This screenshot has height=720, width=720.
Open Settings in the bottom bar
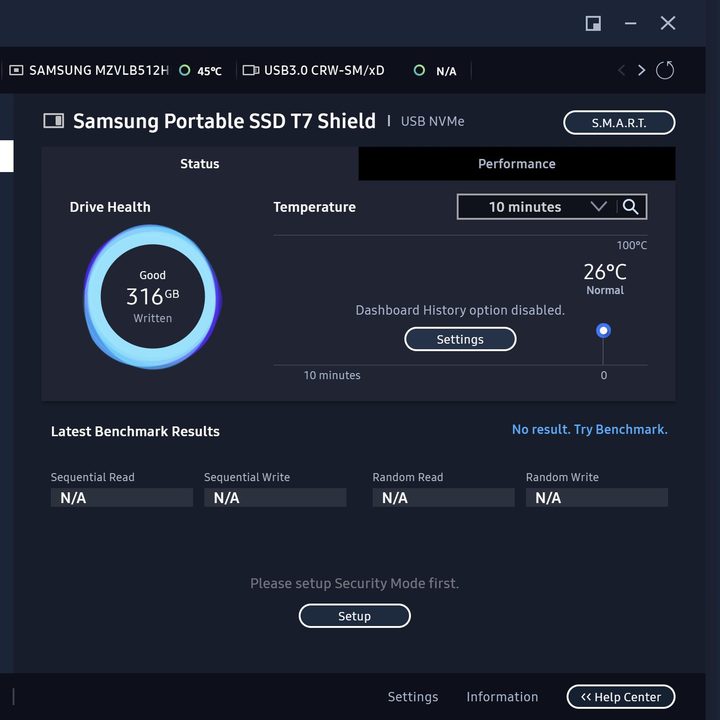pos(413,697)
